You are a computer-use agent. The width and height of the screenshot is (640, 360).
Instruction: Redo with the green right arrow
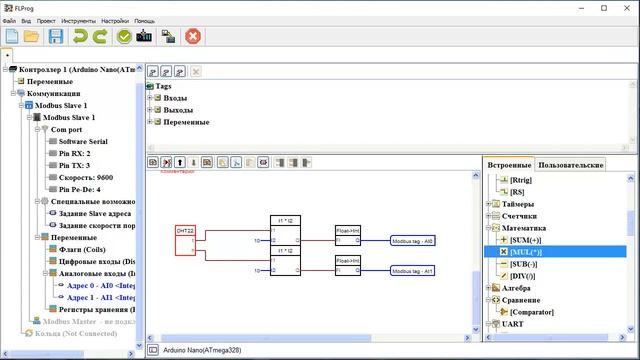click(100, 37)
